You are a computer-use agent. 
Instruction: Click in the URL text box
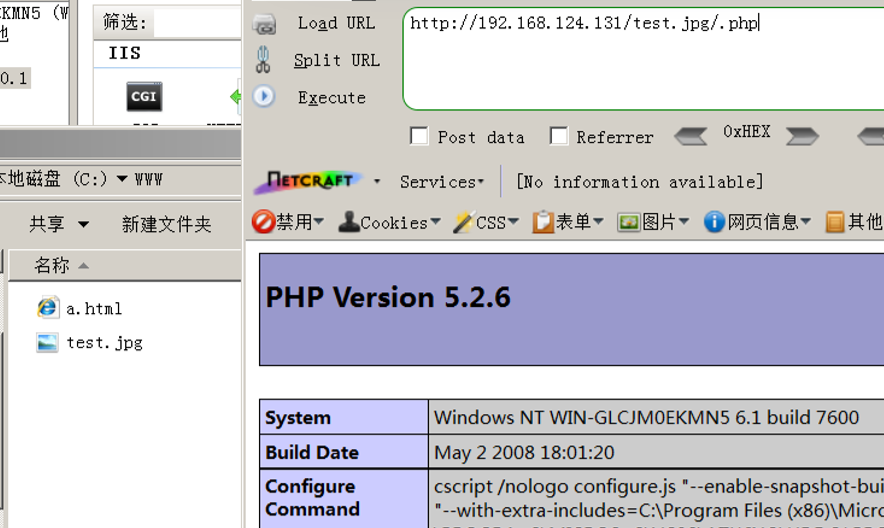pyautogui.click(x=644, y=59)
